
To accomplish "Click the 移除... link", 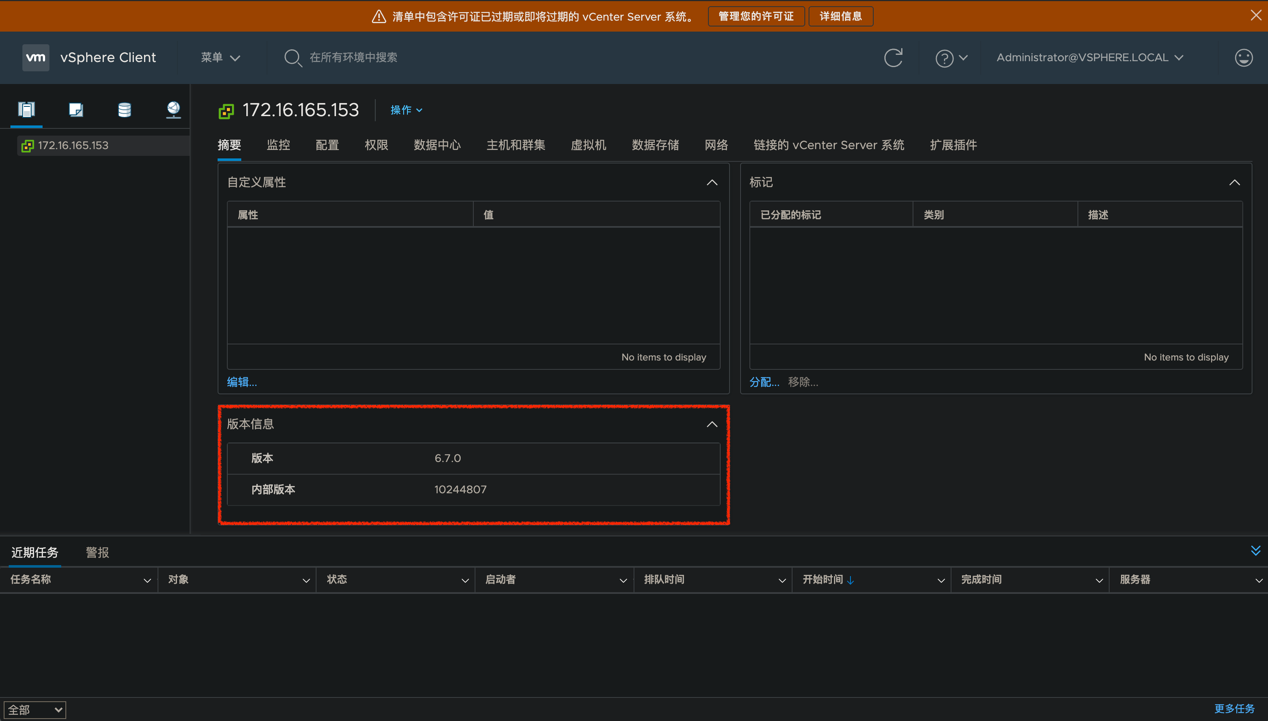I will [803, 382].
